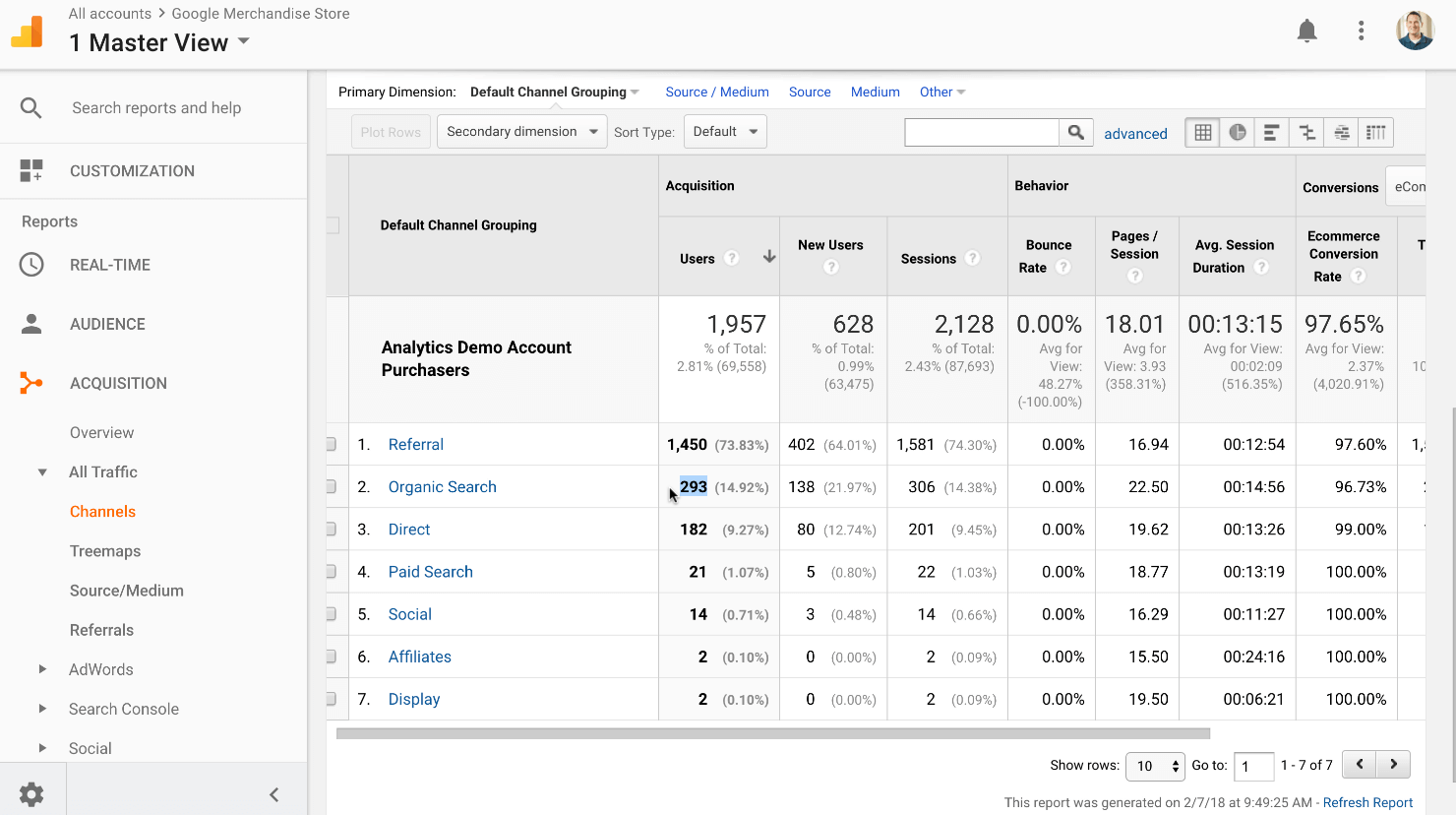Check the Organic Search row checkbox

point(332,486)
